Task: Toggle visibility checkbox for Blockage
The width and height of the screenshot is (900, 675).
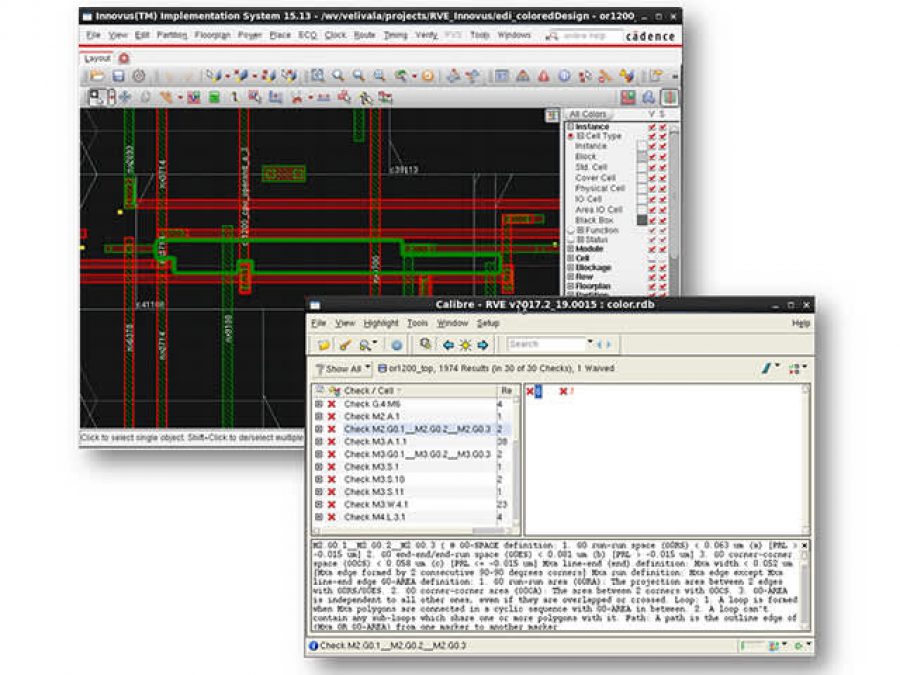Action: [x=652, y=268]
